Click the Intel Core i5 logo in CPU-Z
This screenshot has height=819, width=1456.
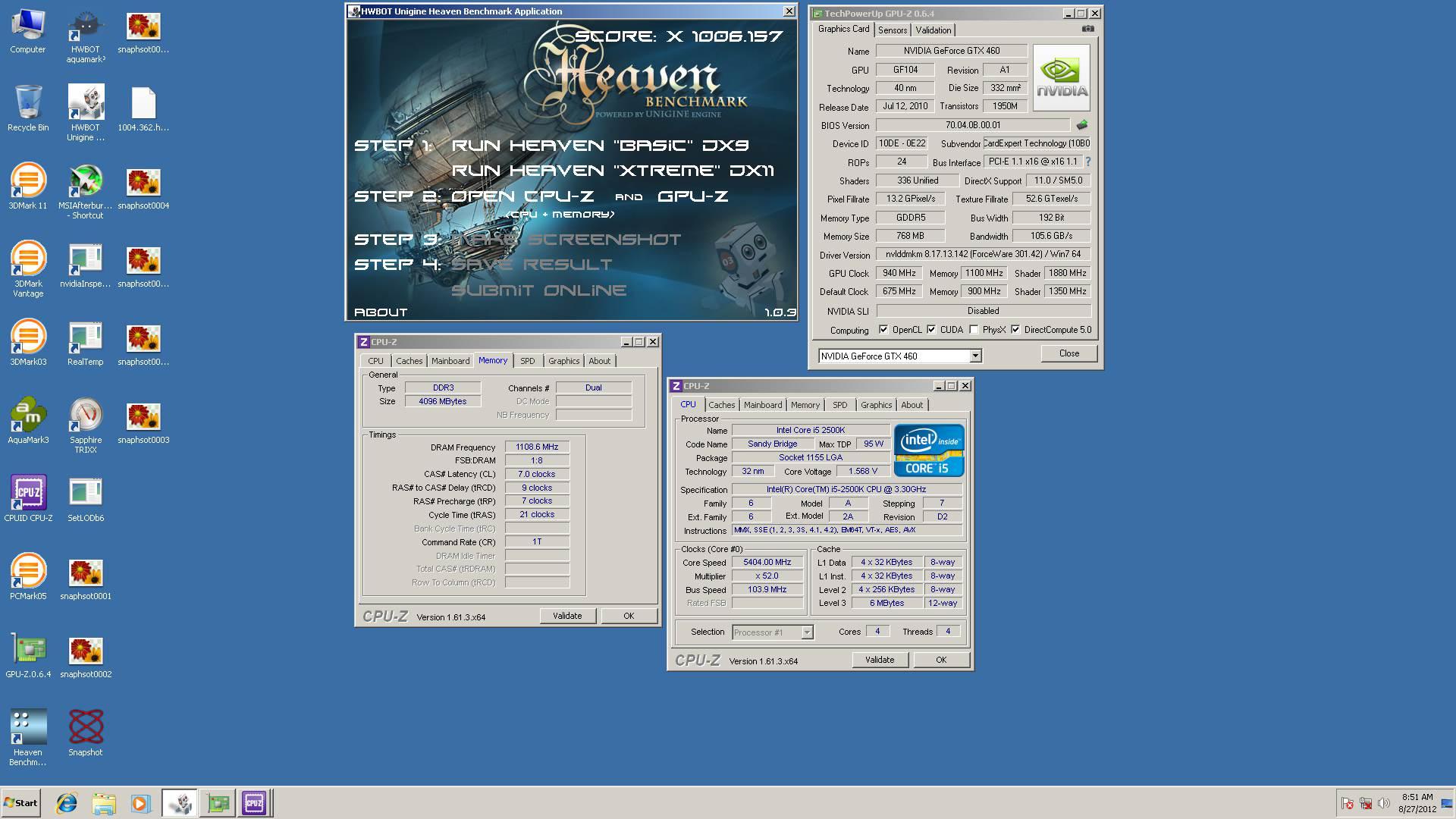pyautogui.click(x=929, y=450)
